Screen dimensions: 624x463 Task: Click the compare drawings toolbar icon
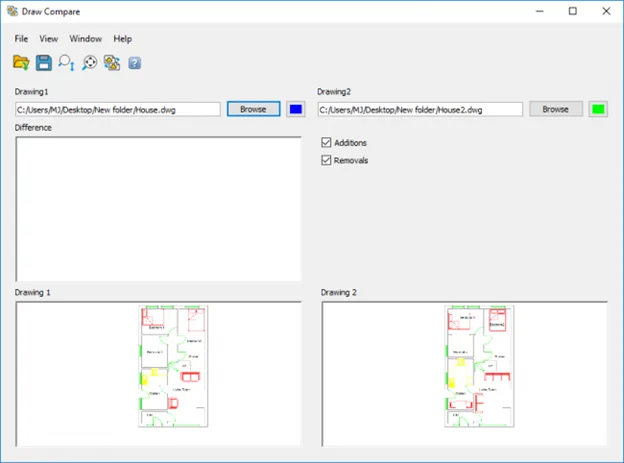pos(112,63)
